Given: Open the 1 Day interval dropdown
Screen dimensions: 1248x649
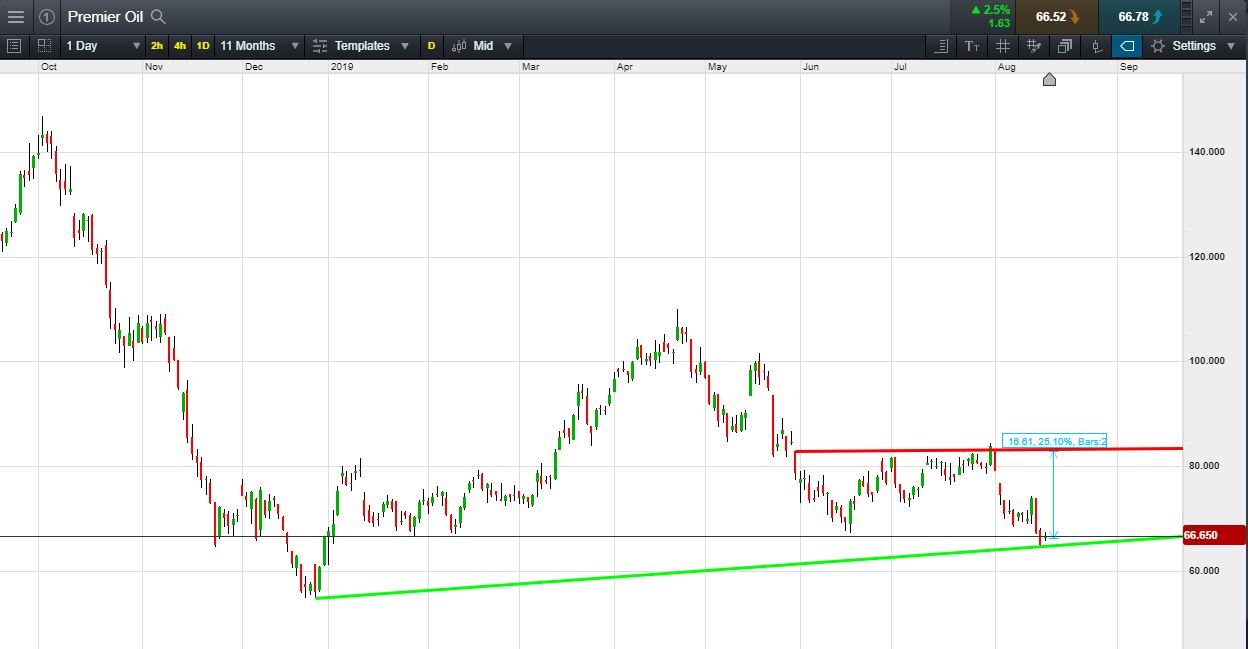Looking at the screenshot, I should (103, 46).
